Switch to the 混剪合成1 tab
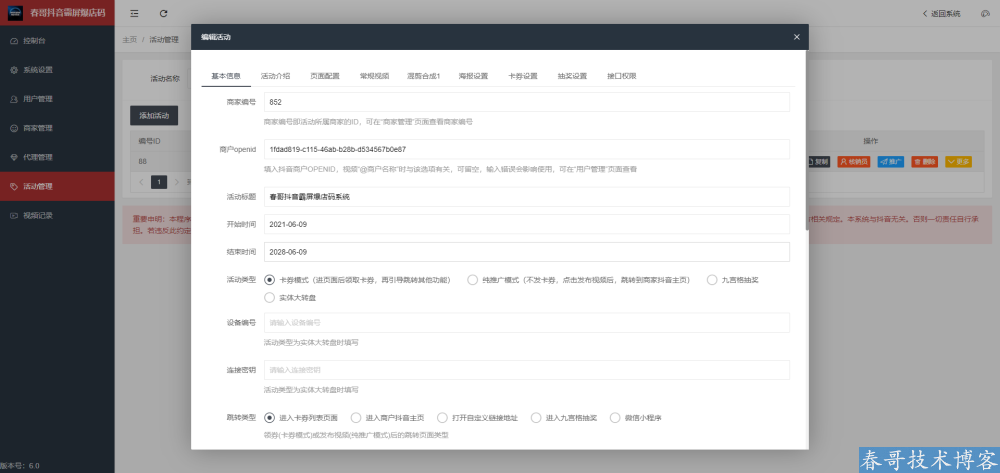This screenshot has height=473, width=1000. point(423,76)
